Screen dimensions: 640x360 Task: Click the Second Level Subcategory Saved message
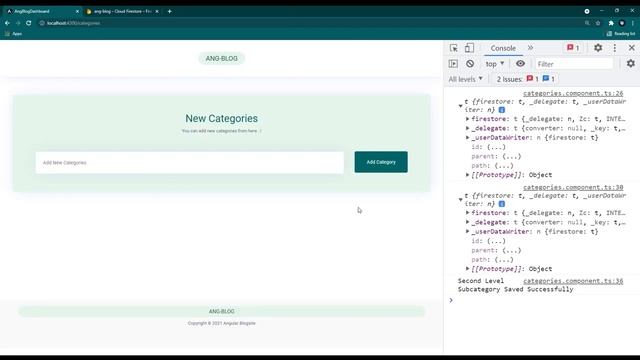pyautogui.click(x=515, y=285)
